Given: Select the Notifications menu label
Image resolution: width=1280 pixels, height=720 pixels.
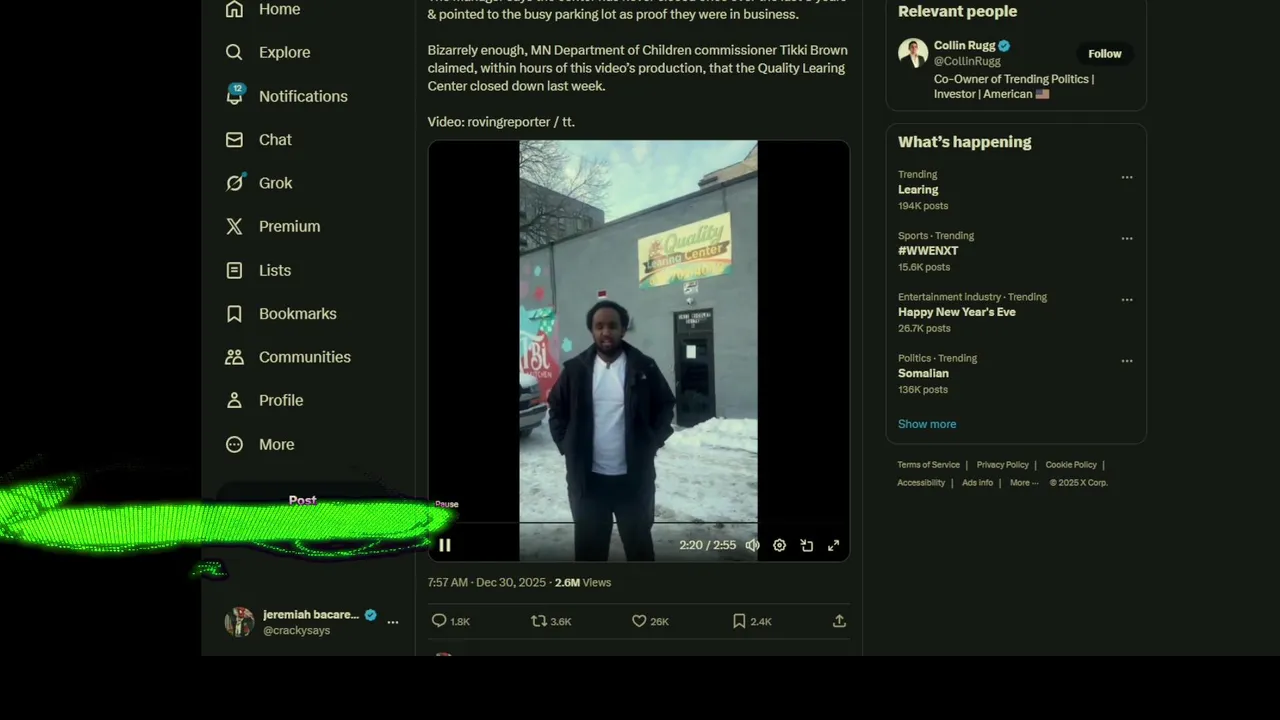Looking at the screenshot, I should point(303,96).
